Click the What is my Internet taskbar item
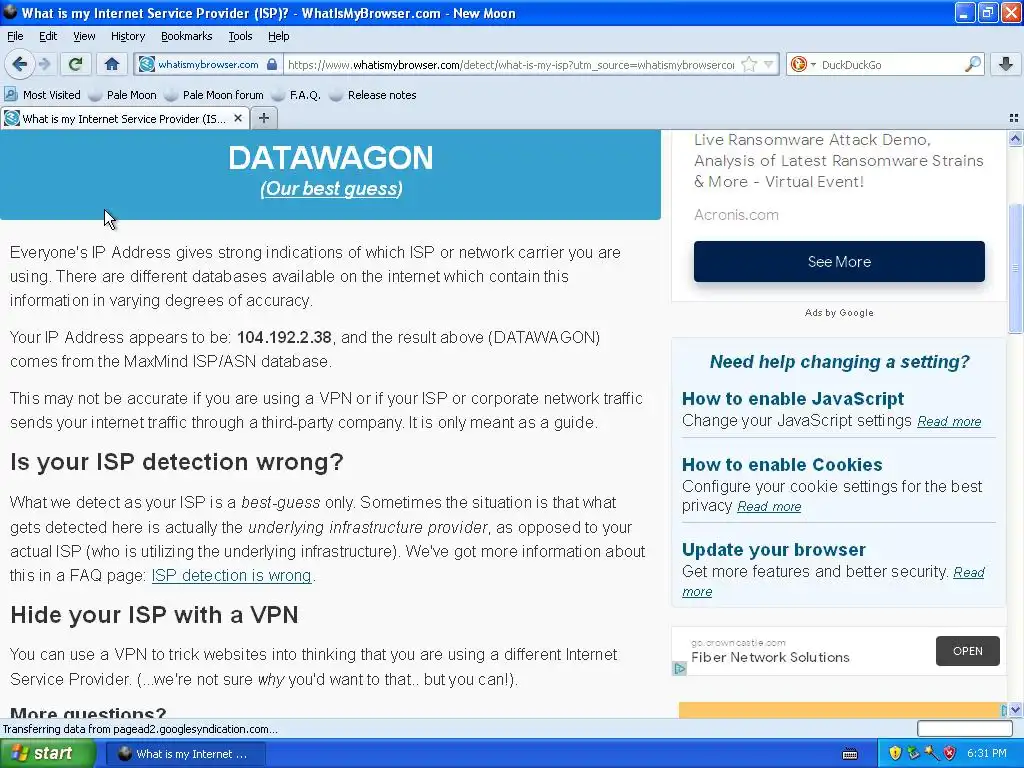This screenshot has width=1024, height=768. [x=185, y=754]
